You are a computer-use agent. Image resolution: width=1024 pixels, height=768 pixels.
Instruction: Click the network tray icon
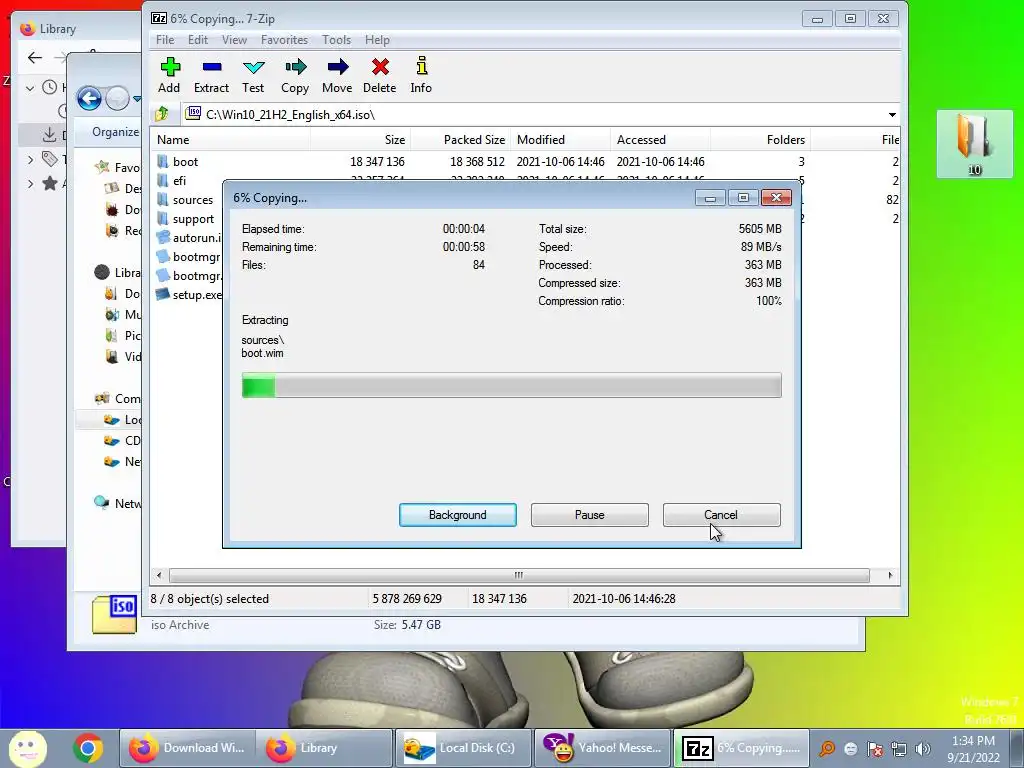tap(899, 749)
